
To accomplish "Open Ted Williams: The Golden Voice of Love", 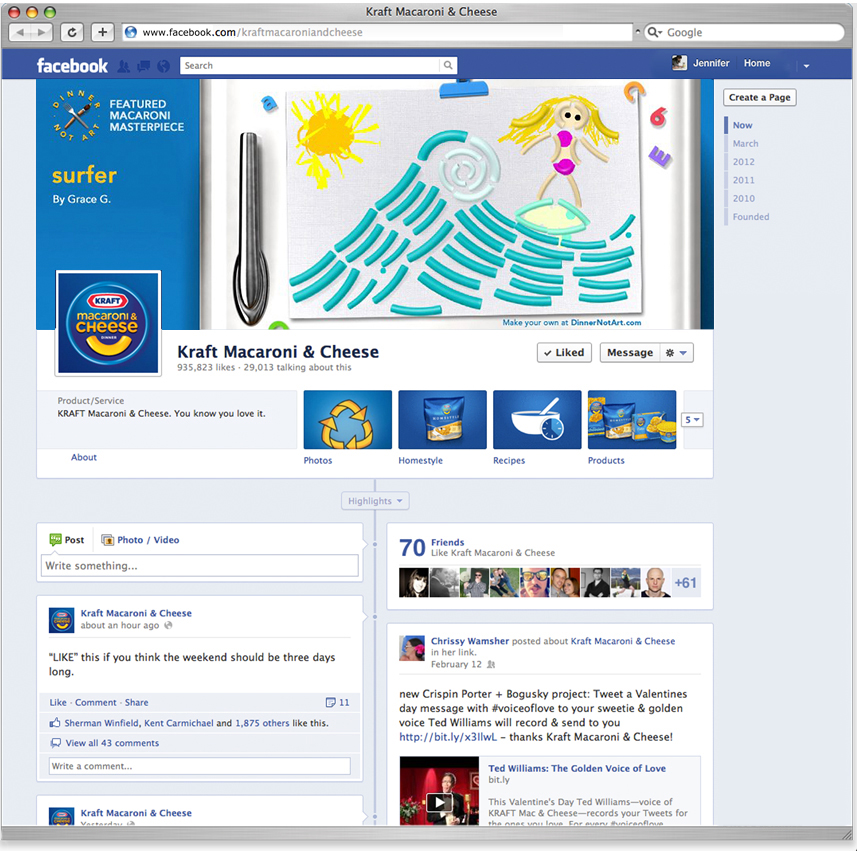I will [x=577, y=768].
